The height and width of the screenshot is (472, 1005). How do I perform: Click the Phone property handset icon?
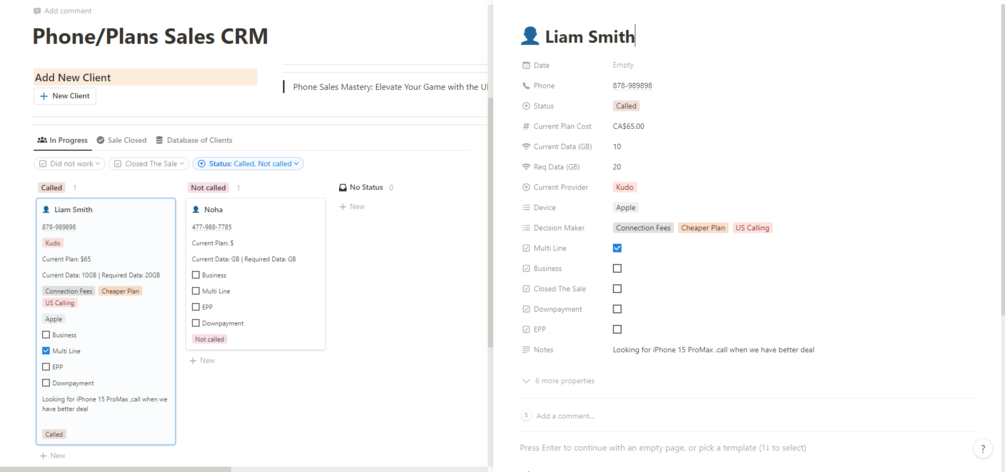coord(527,86)
